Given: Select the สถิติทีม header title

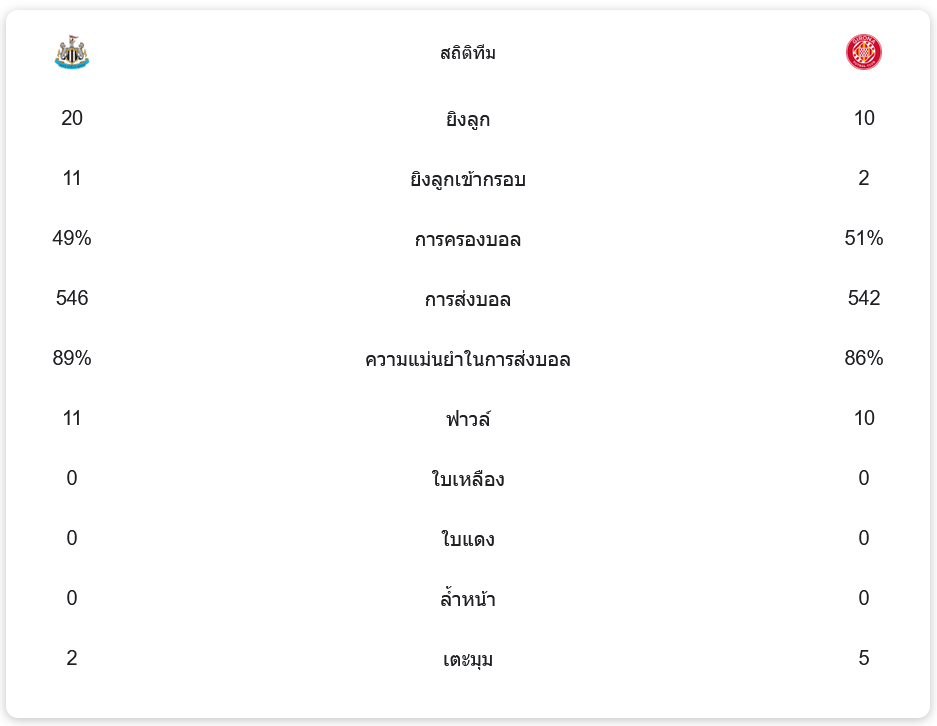Looking at the screenshot, I should coord(468,53).
